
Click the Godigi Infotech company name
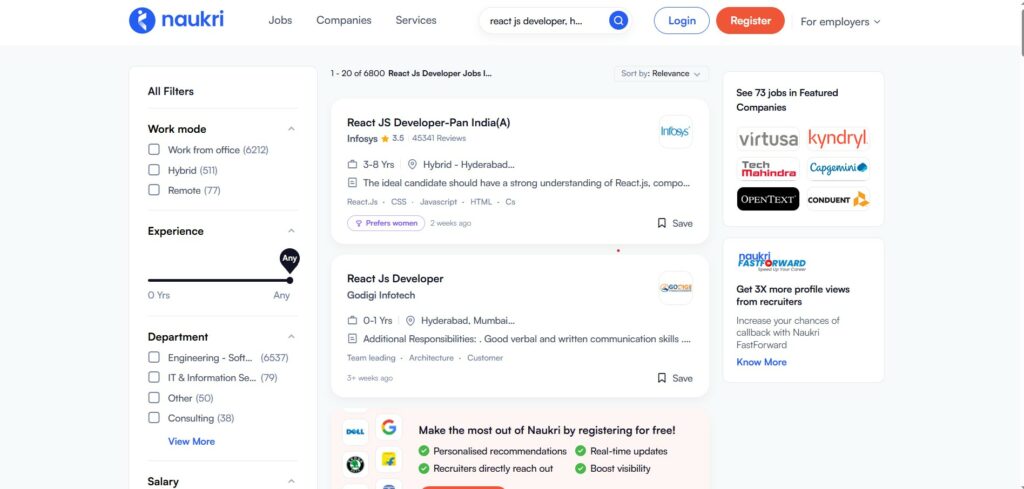pos(381,295)
